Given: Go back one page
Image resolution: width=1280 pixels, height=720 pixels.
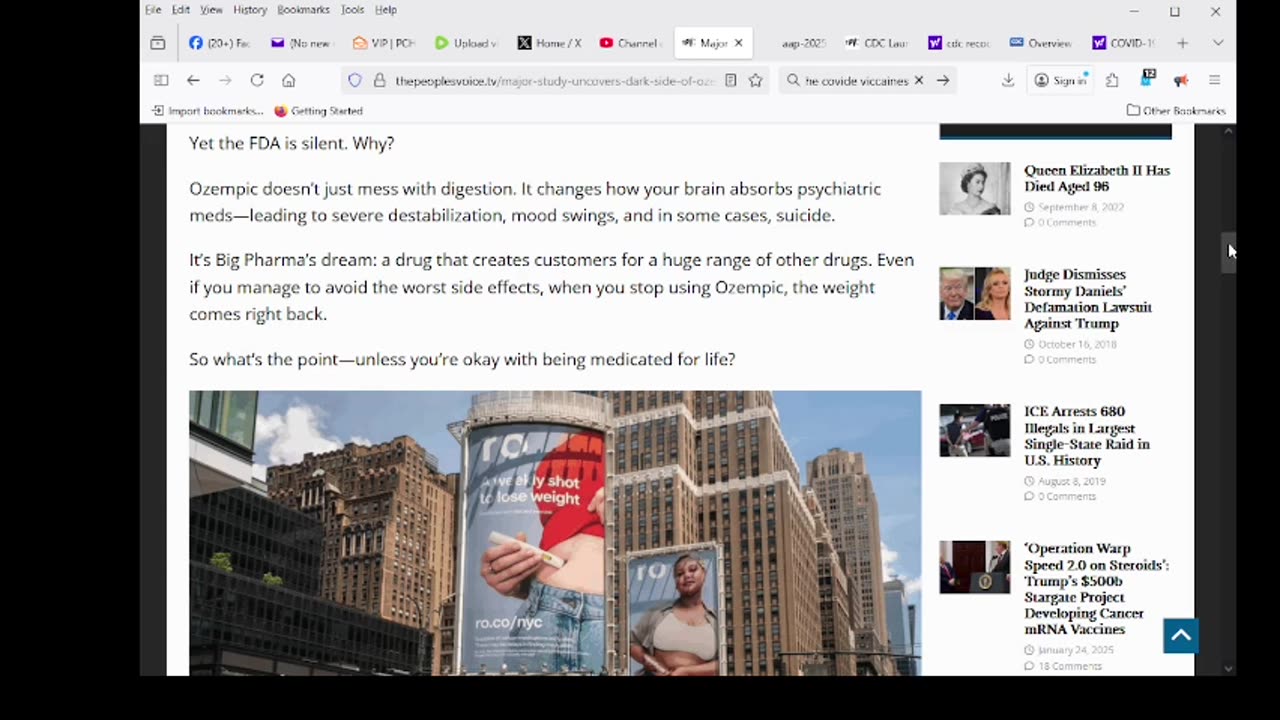Looking at the screenshot, I should pyautogui.click(x=193, y=80).
